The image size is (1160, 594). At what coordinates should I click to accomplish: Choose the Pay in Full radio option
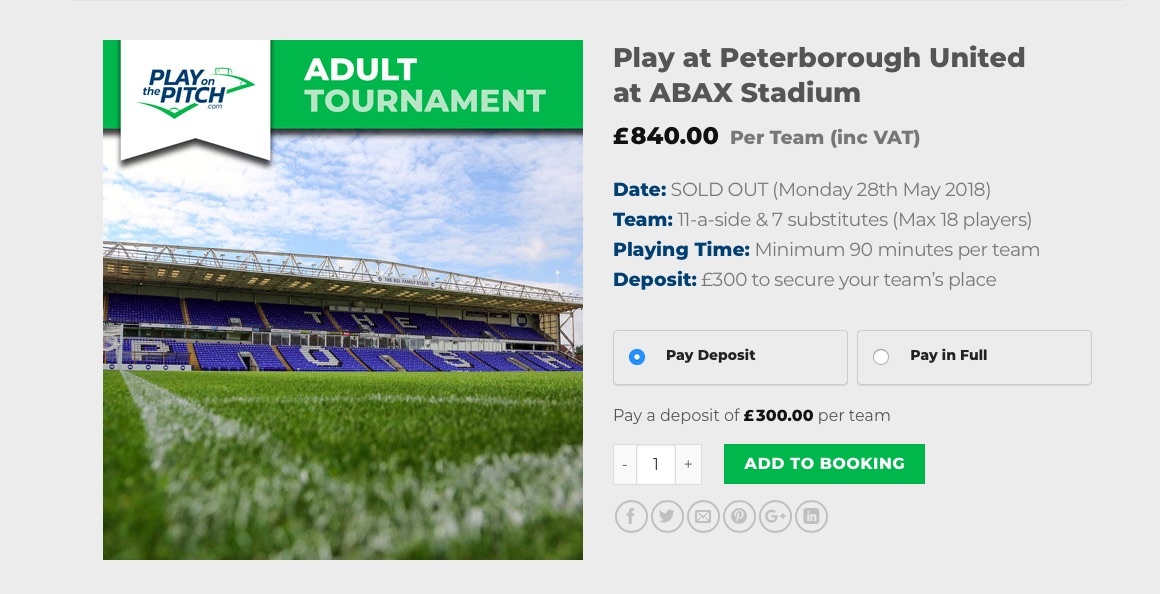(x=881, y=357)
